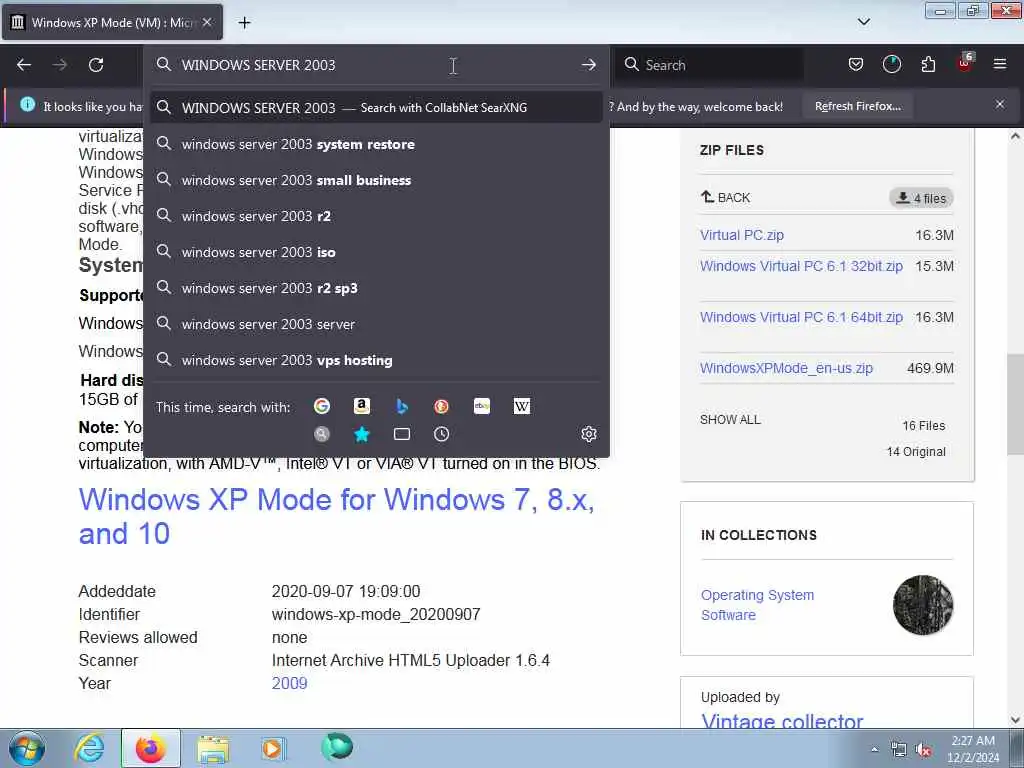The width and height of the screenshot is (1024, 768).
Task: Search open tabs using the tab icon
Action: [402, 434]
